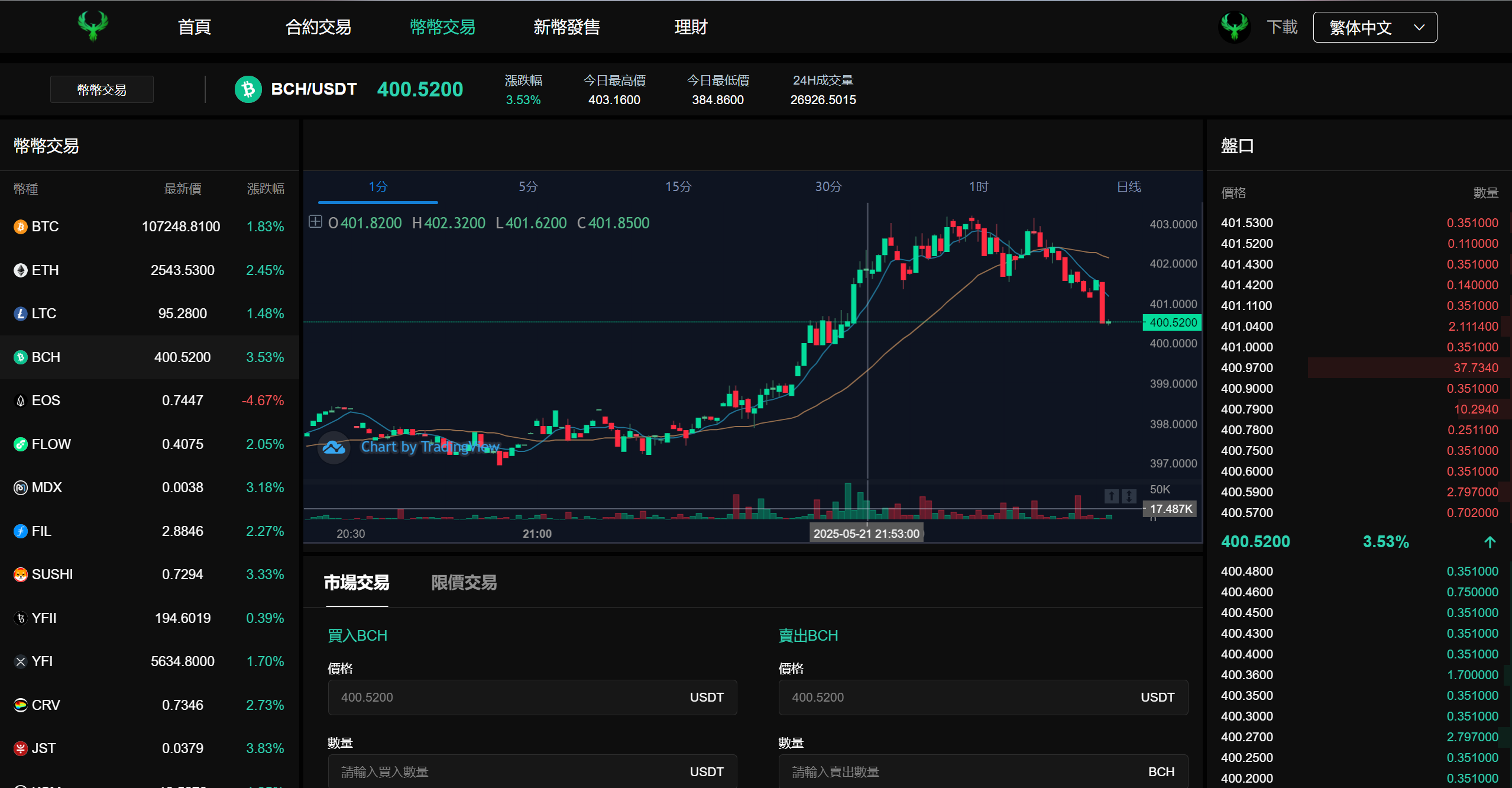
Task: Click the TradingView logo on the chart
Action: tap(334, 448)
